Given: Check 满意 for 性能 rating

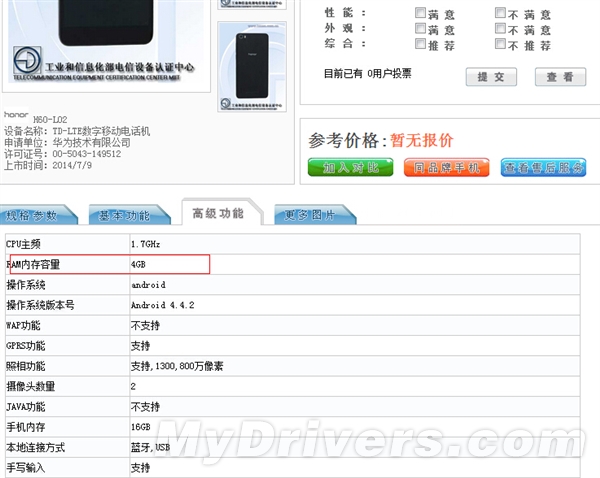Looking at the screenshot, I should (420, 13).
